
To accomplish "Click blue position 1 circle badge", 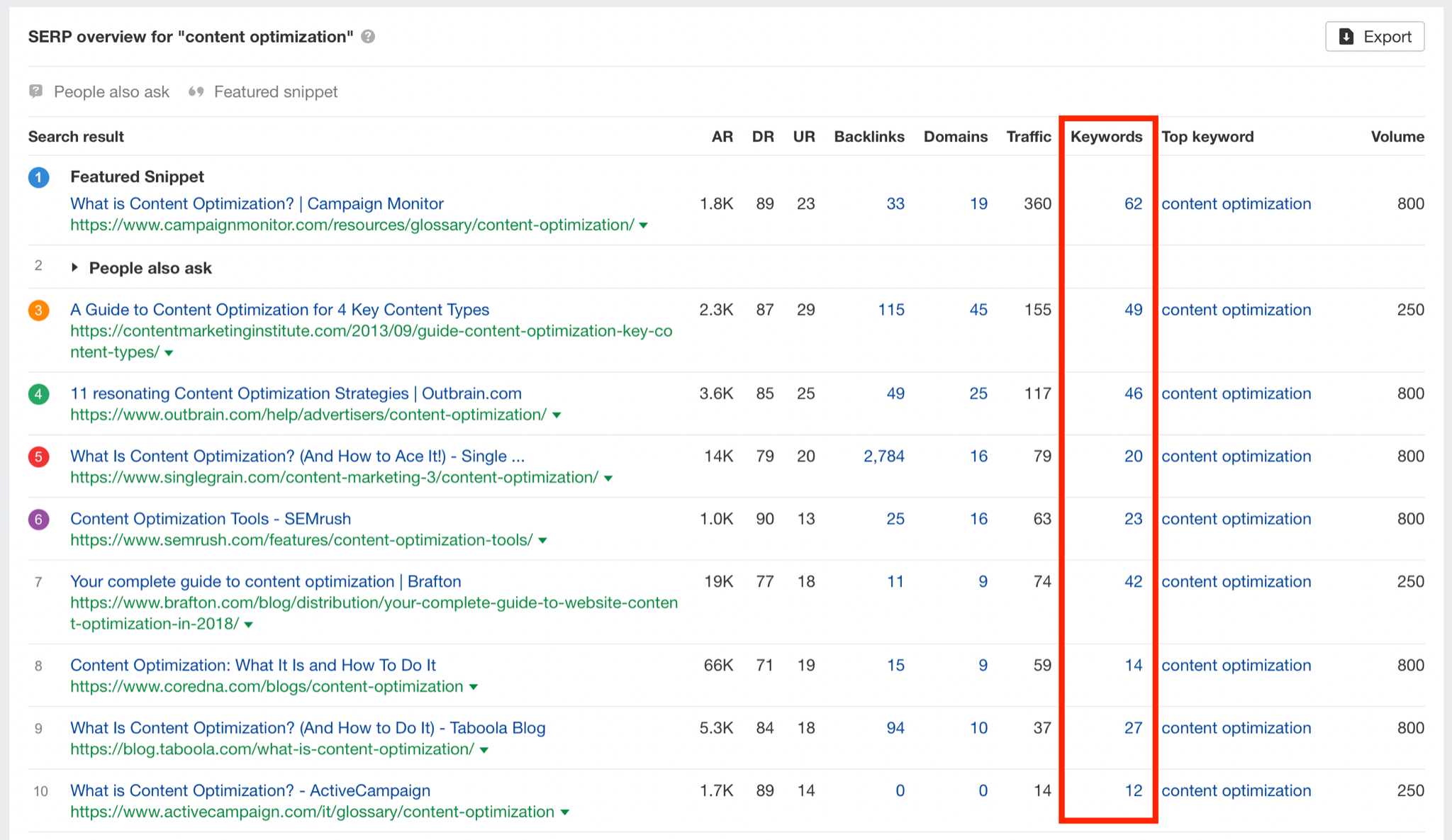I will click(39, 177).
